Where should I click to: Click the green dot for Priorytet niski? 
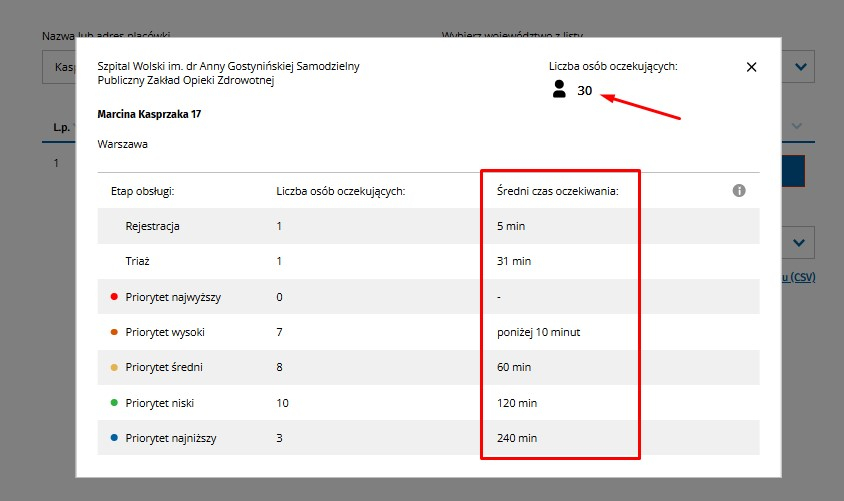pos(114,403)
